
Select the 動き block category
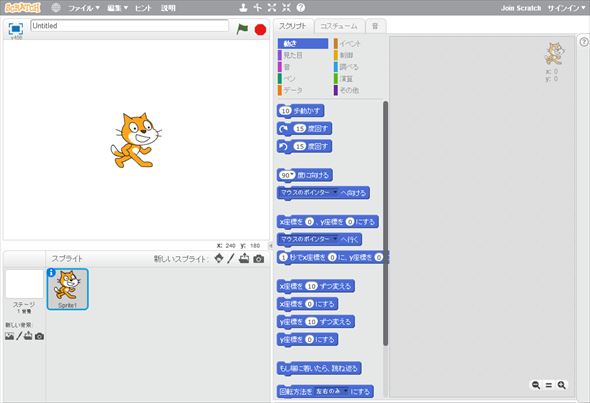coord(303,44)
